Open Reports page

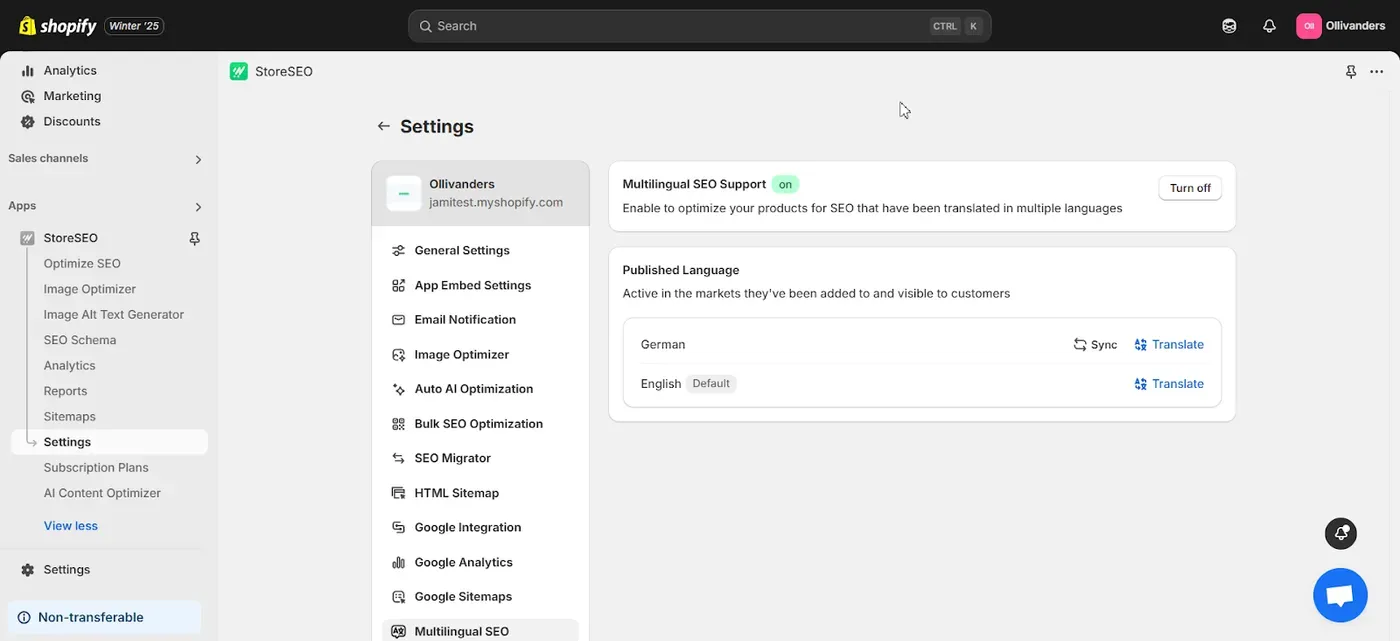point(65,391)
